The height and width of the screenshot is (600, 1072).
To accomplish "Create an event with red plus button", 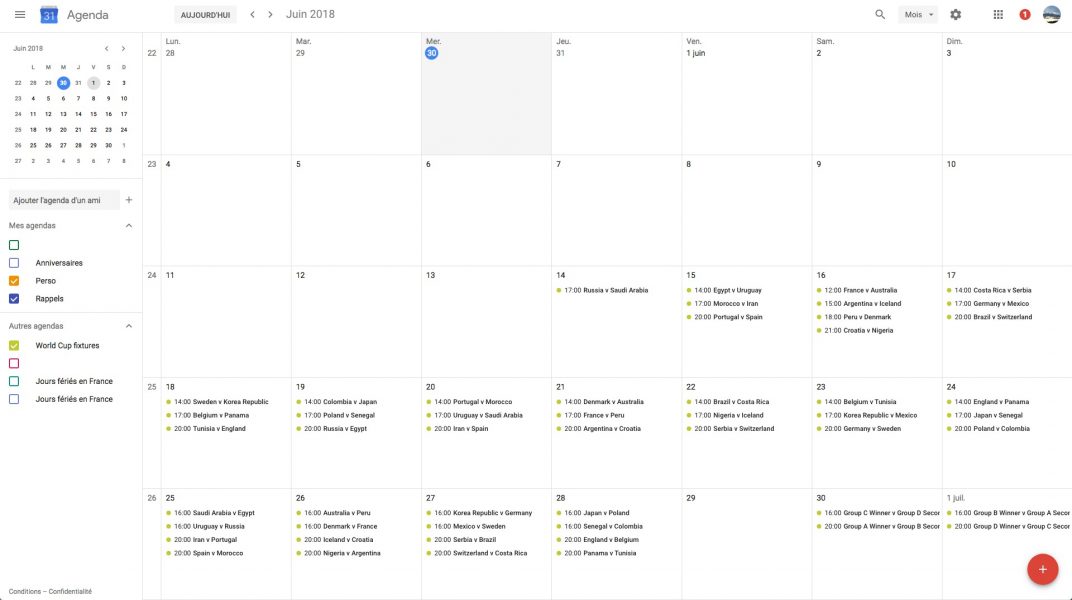I will [x=1043, y=569].
